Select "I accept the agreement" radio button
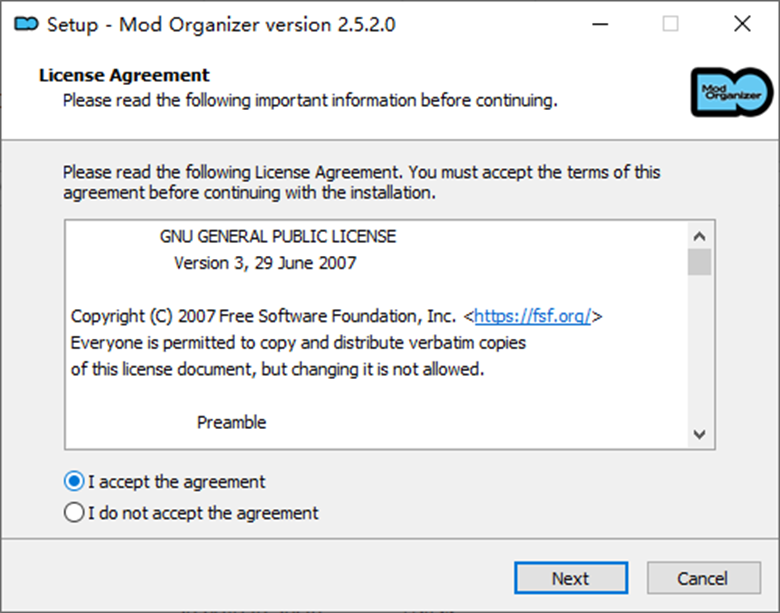 coord(74,482)
